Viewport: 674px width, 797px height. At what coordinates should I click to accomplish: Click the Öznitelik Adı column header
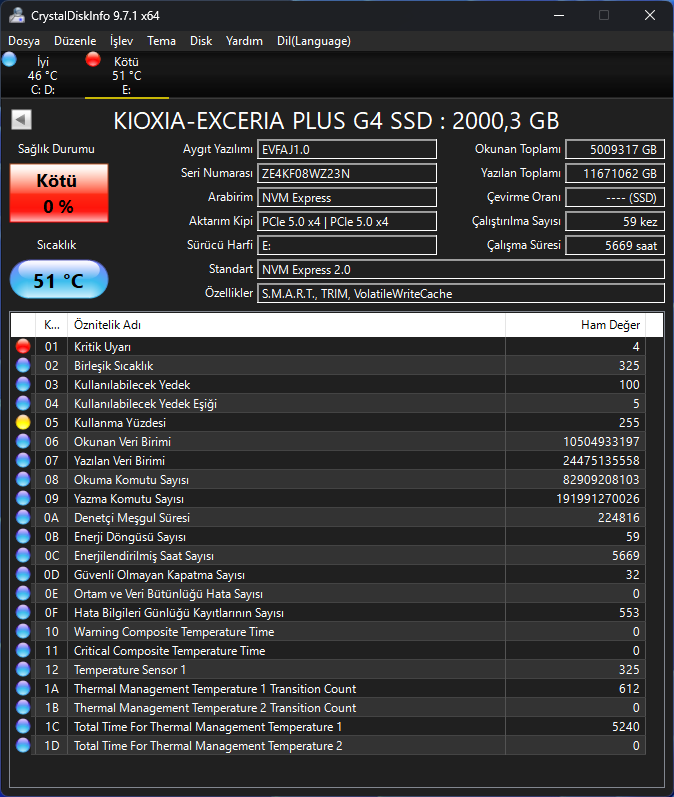click(286, 325)
